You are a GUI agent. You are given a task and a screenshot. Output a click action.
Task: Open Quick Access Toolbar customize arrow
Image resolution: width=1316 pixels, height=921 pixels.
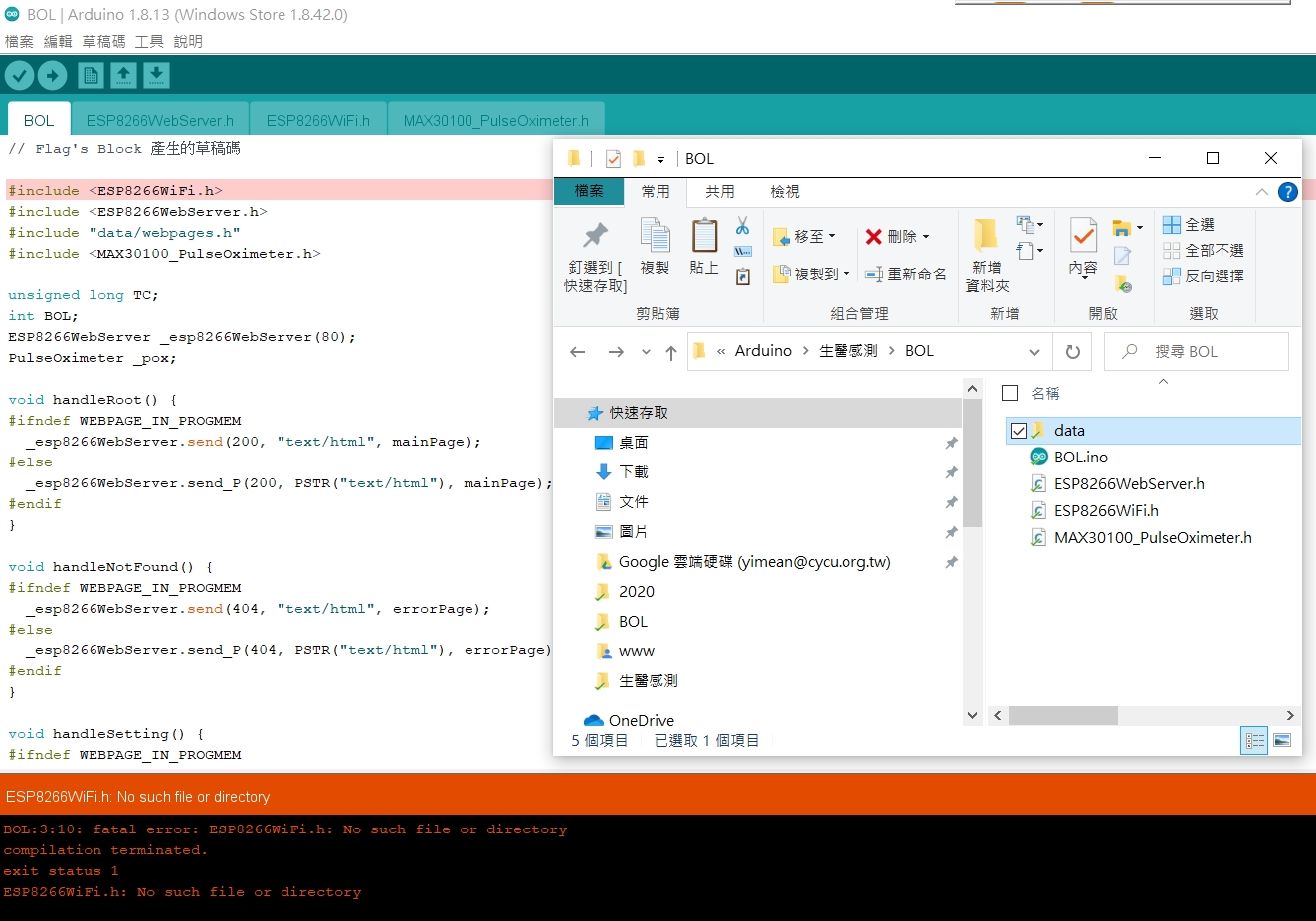660,159
